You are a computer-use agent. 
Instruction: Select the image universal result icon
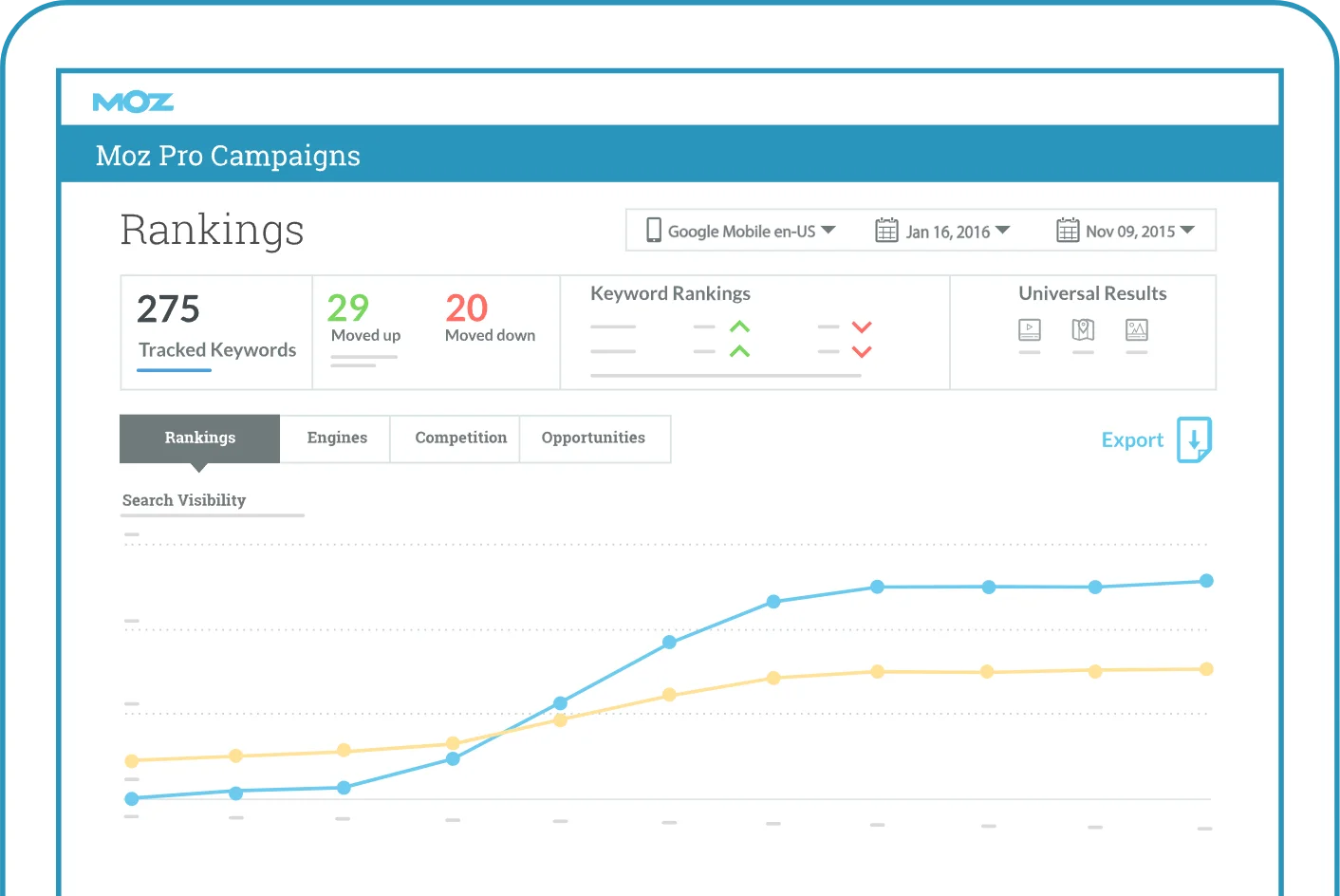1136,330
